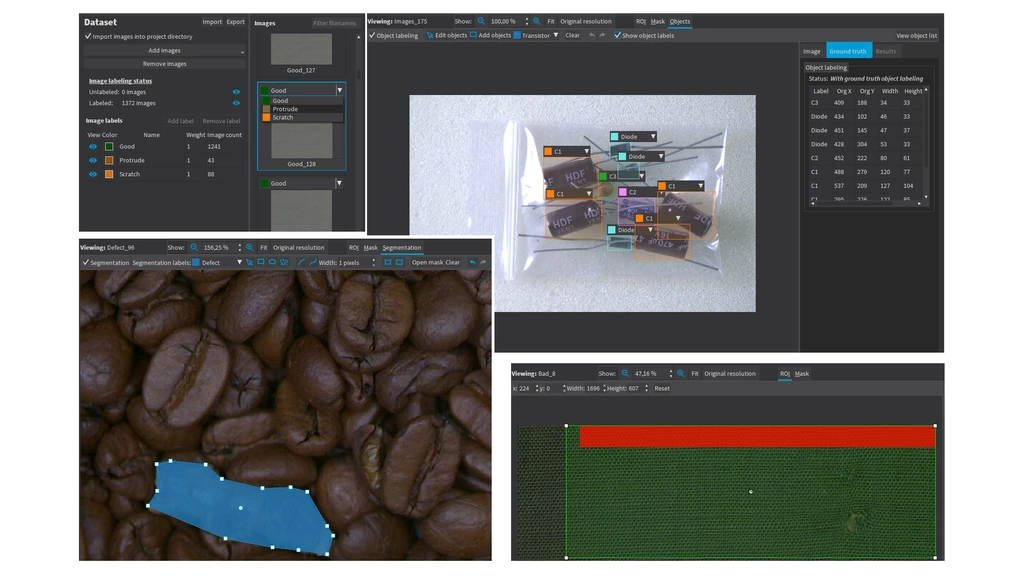Click zoom in magnifier in Bad_8 viewer

coord(681,374)
